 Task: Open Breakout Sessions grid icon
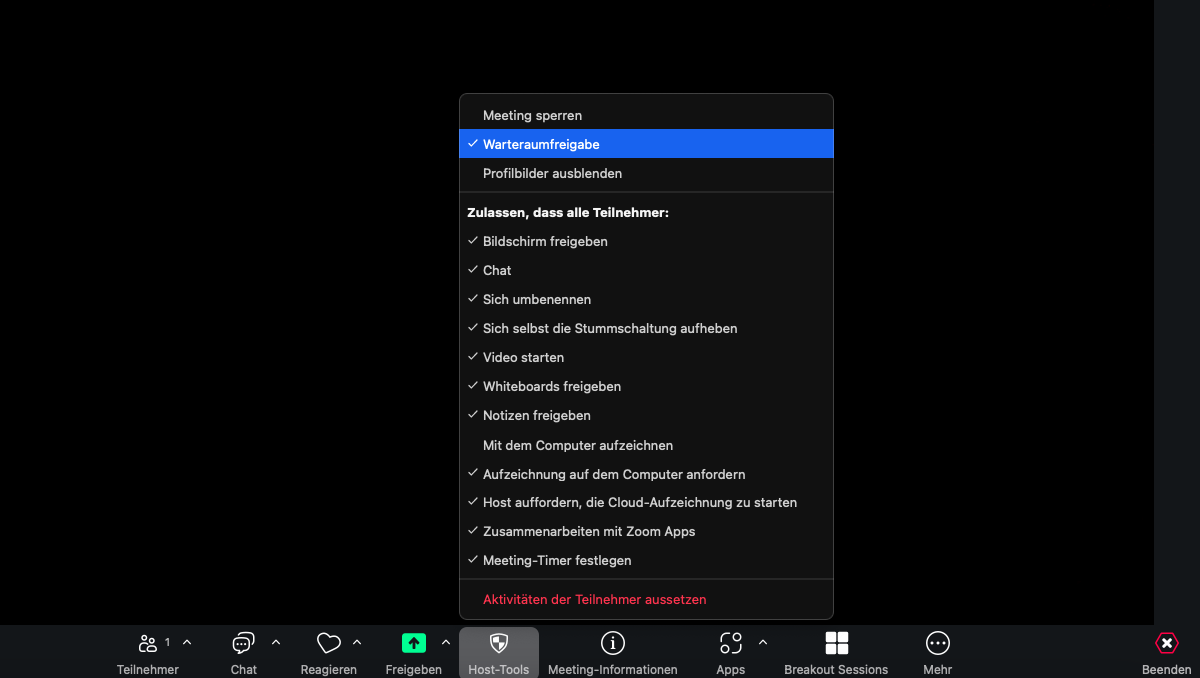[836, 643]
